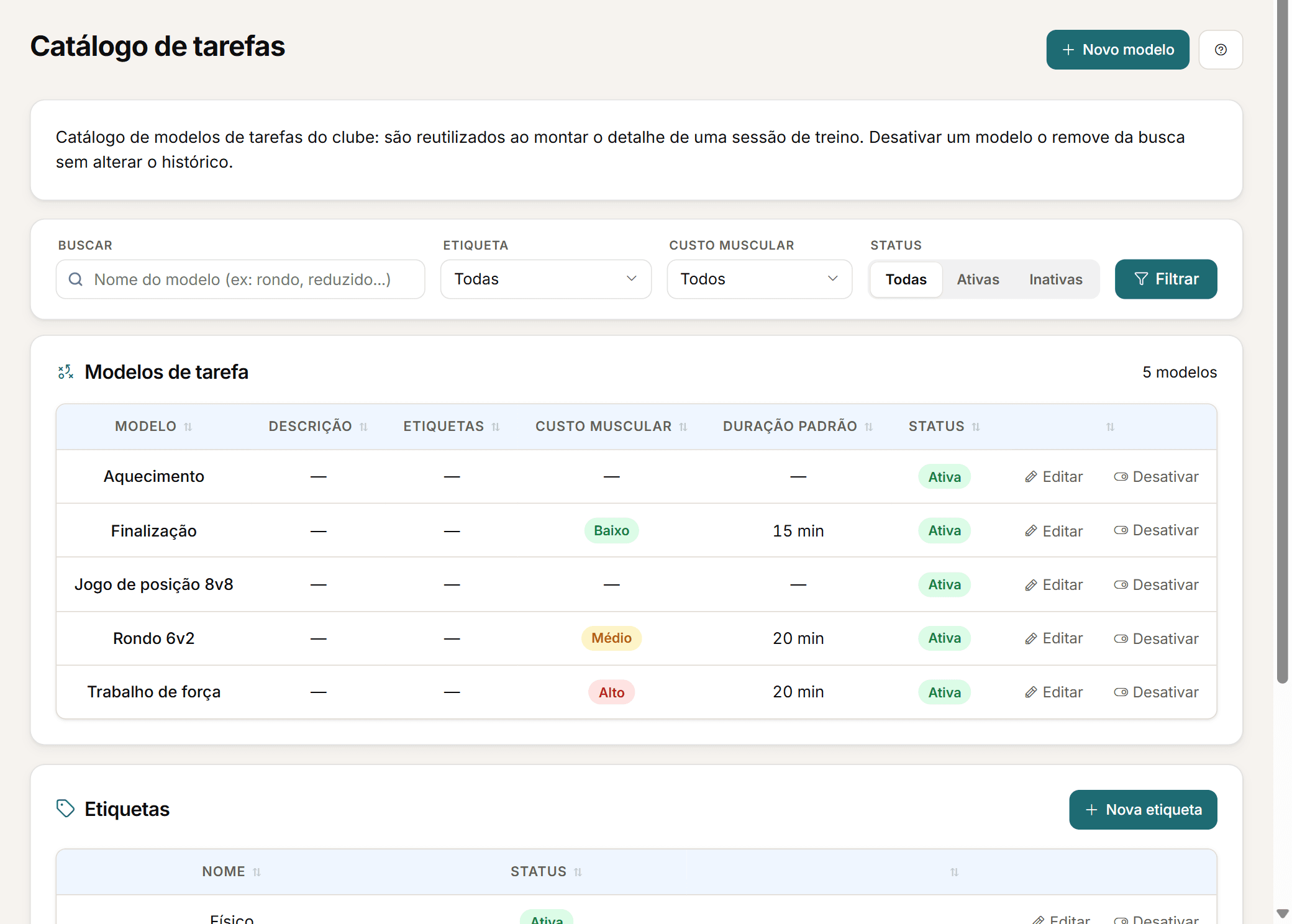The width and height of the screenshot is (1292, 924).
Task: Deactivate the Rondo 6v2 model
Action: 1156,639
